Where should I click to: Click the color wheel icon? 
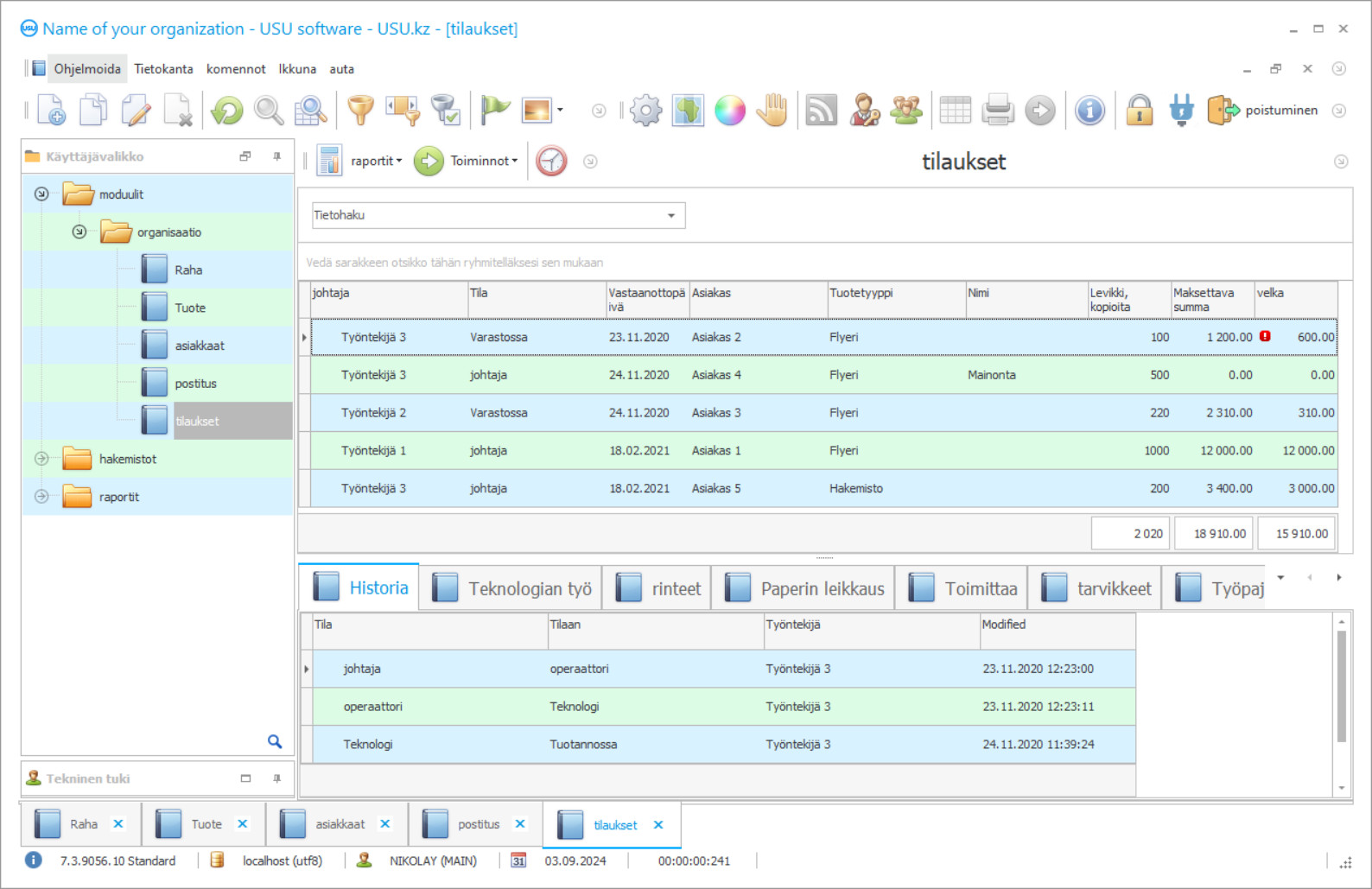click(x=730, y=111)
